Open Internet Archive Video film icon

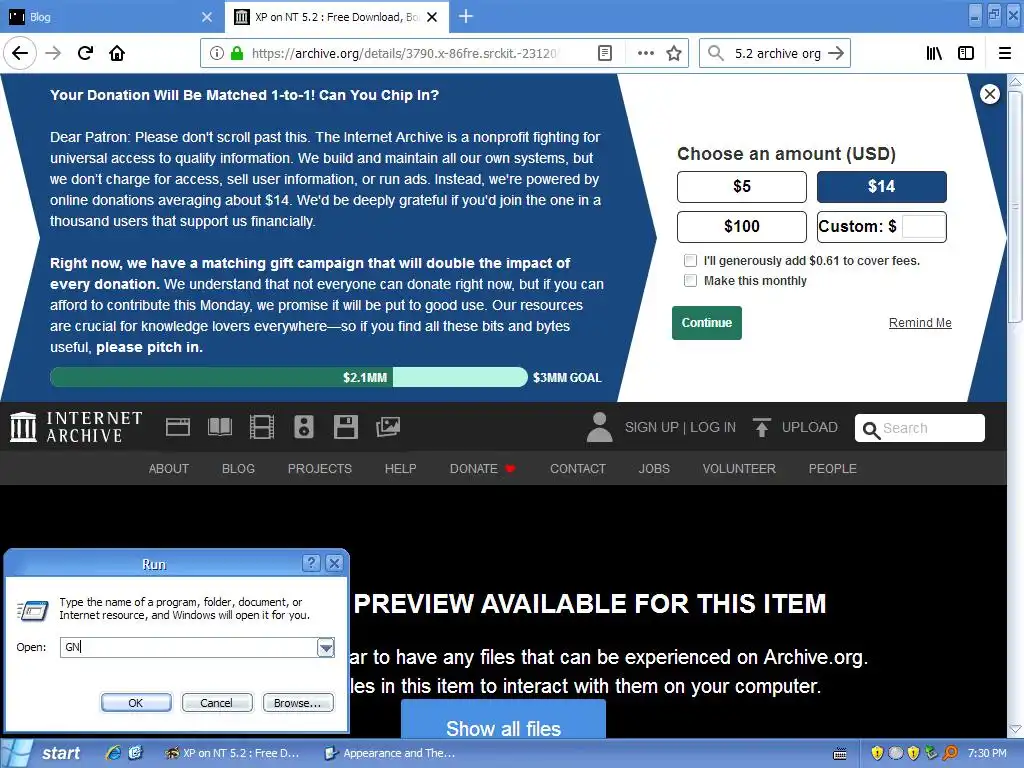[x=262, y=427]
